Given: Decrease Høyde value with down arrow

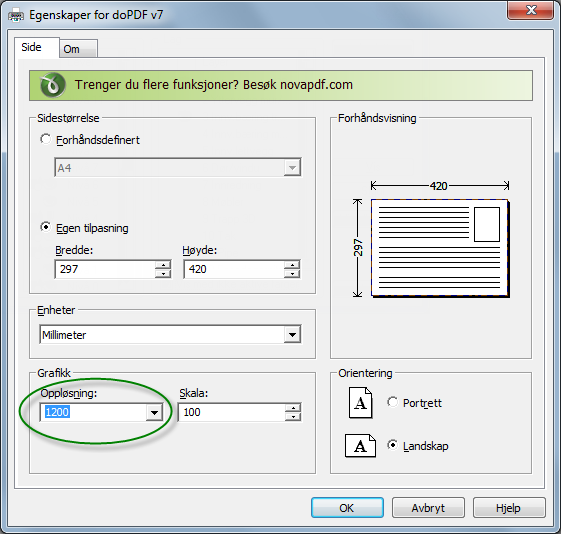Looking at the screenshot, I should click(292, 274).
